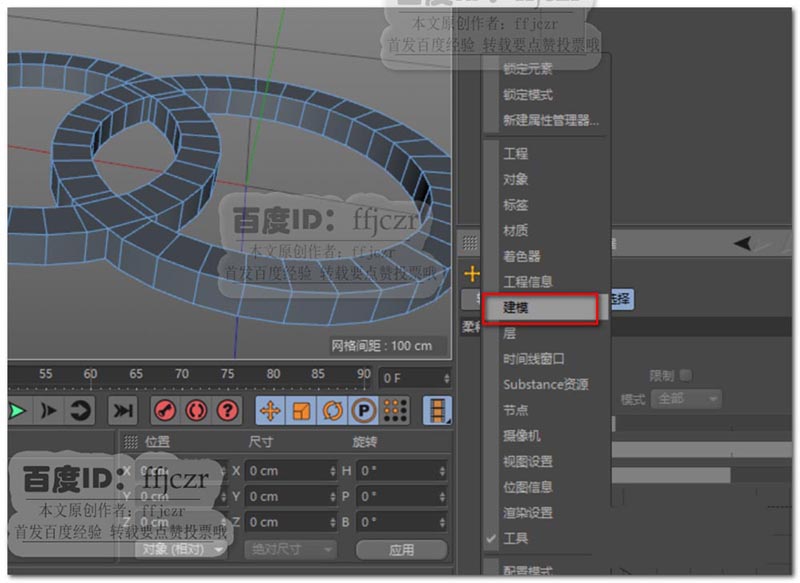Click the rotation B 0° field
Image resolution: width=800 pixels, height=583 pixels.
pos(402,522)
